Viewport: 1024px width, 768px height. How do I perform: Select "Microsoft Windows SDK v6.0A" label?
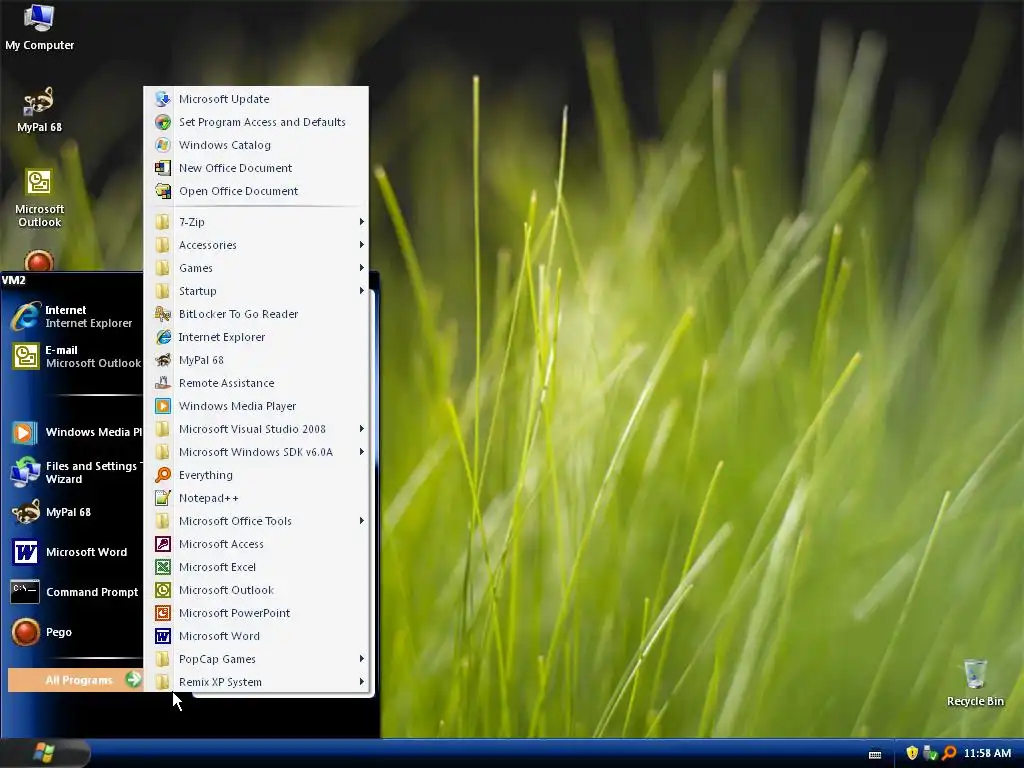point(256,452)
